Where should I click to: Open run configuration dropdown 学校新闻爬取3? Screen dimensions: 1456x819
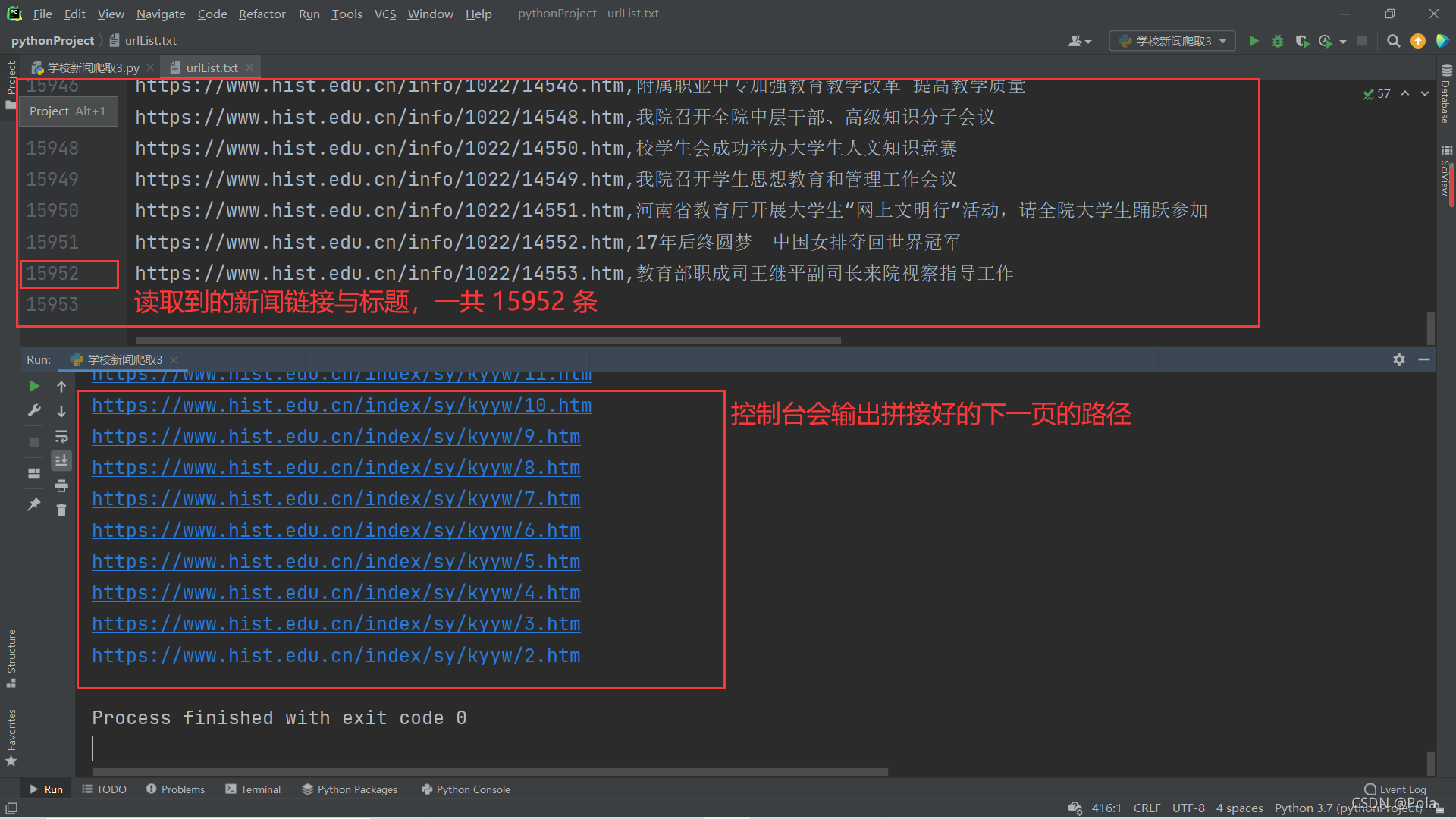(x=1172, y=41)
